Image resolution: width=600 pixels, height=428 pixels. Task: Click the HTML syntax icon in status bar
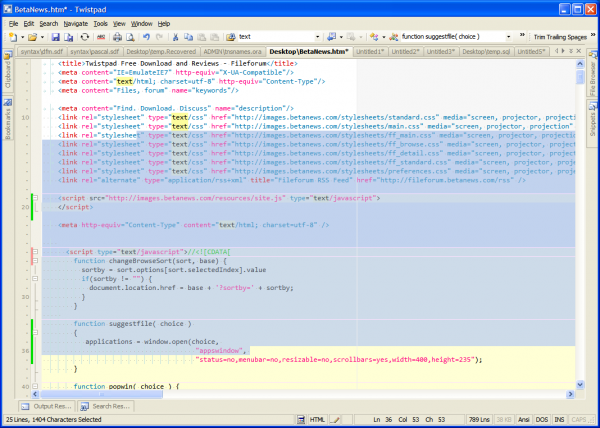[302, 419]
